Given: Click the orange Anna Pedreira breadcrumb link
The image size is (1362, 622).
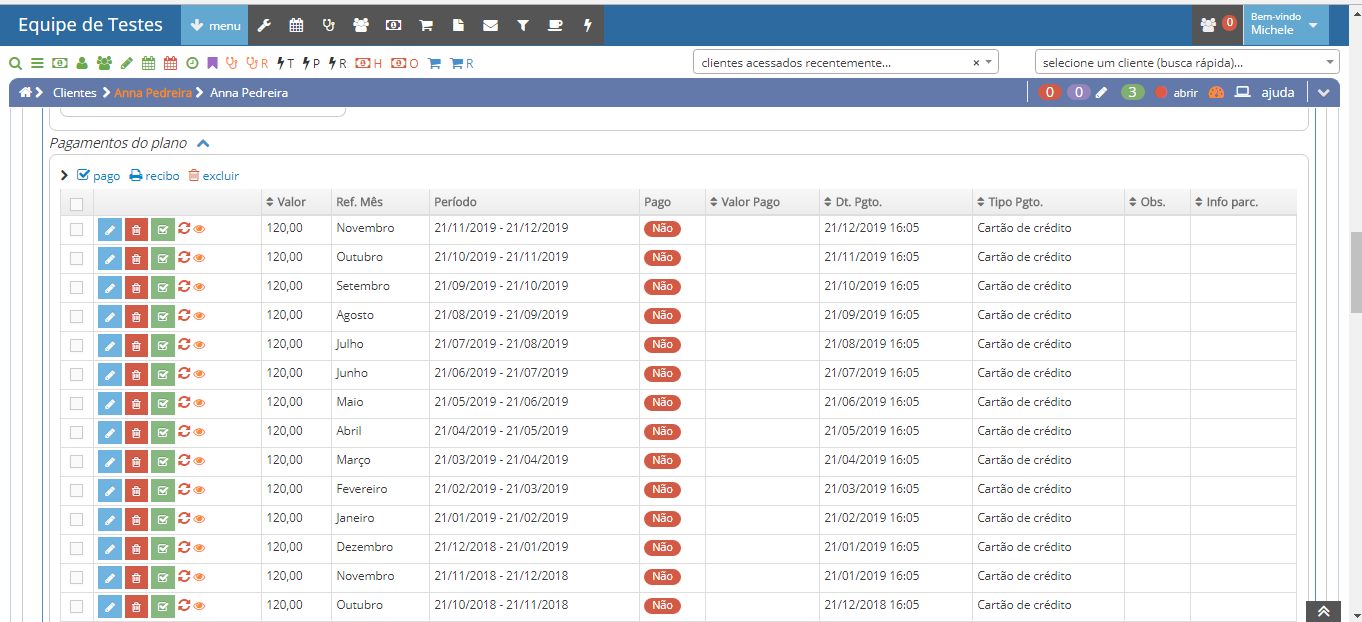Looking at the screenshot, I should click(x=152, y=93).
